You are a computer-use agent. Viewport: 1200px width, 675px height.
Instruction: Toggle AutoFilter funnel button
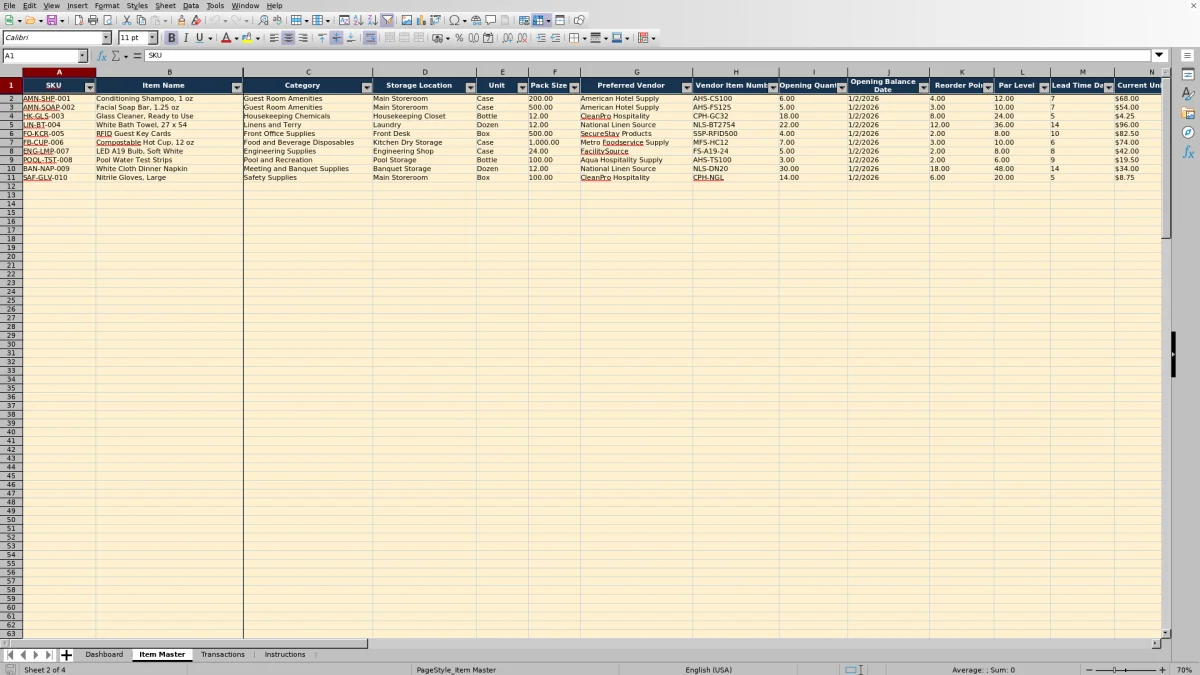coord(387,20)
